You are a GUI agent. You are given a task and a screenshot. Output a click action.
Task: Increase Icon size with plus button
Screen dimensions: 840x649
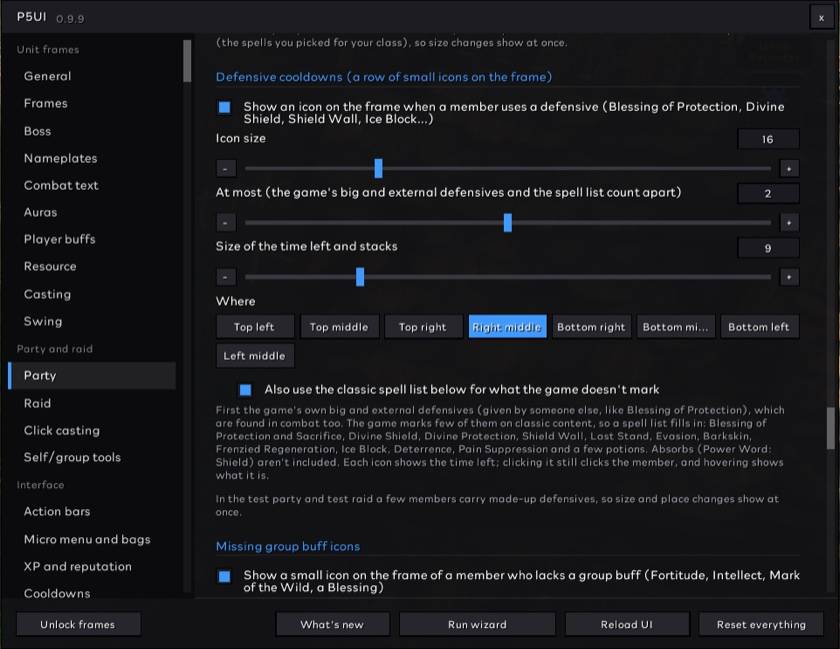click(x=789, y=169)
